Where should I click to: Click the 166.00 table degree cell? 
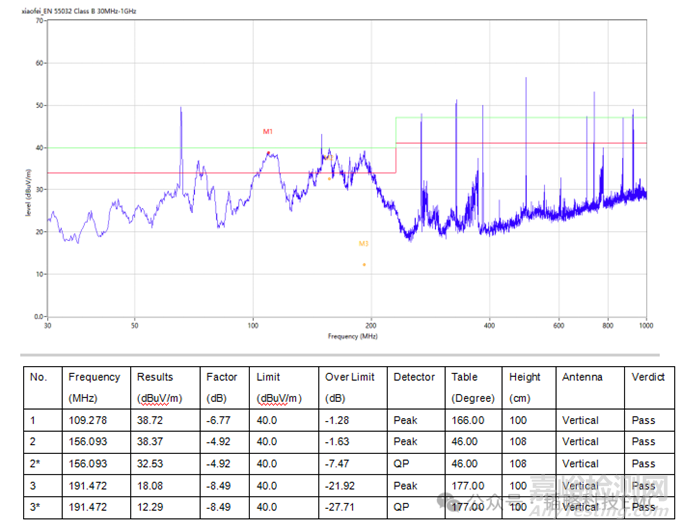(x=467, y=420)
